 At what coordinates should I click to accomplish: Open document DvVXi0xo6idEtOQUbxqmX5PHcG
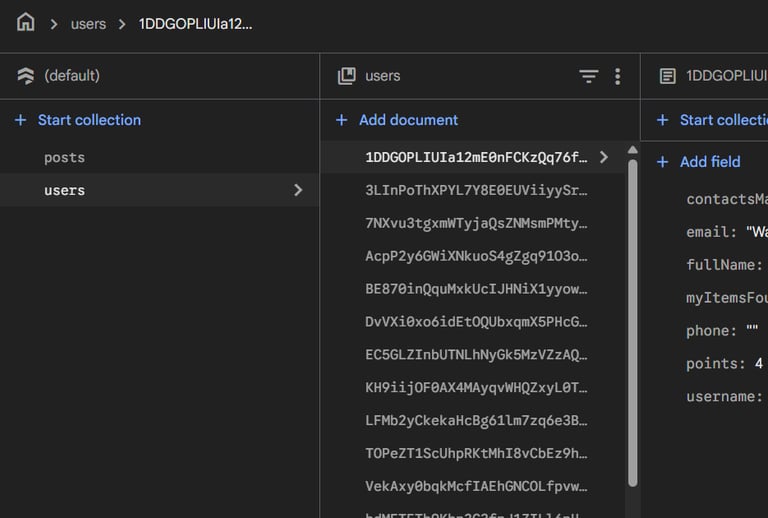click(476, 321)
